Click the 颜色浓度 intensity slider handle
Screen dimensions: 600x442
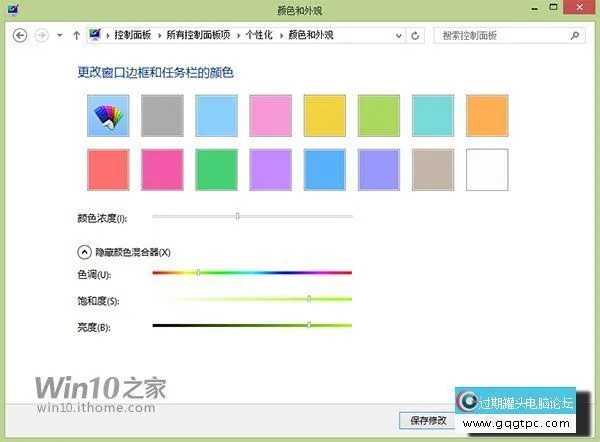(238, 216)
